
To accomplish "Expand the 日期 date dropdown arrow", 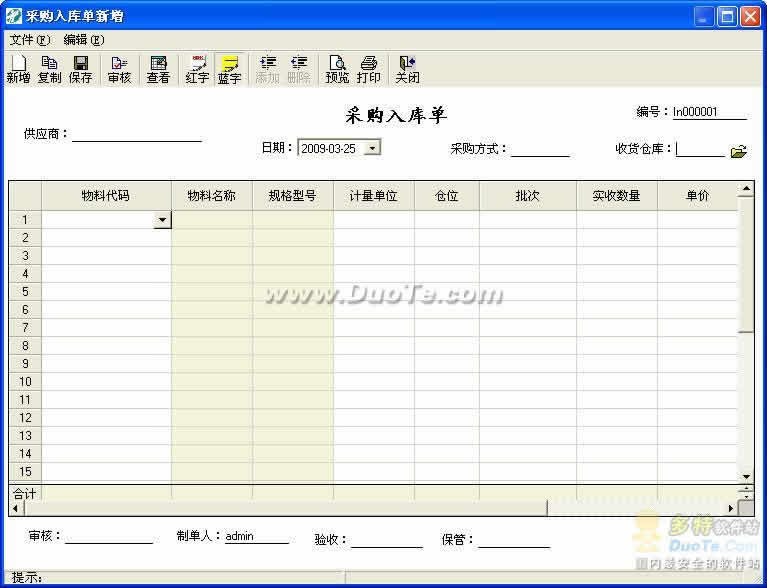I will (x=373, y=148).
